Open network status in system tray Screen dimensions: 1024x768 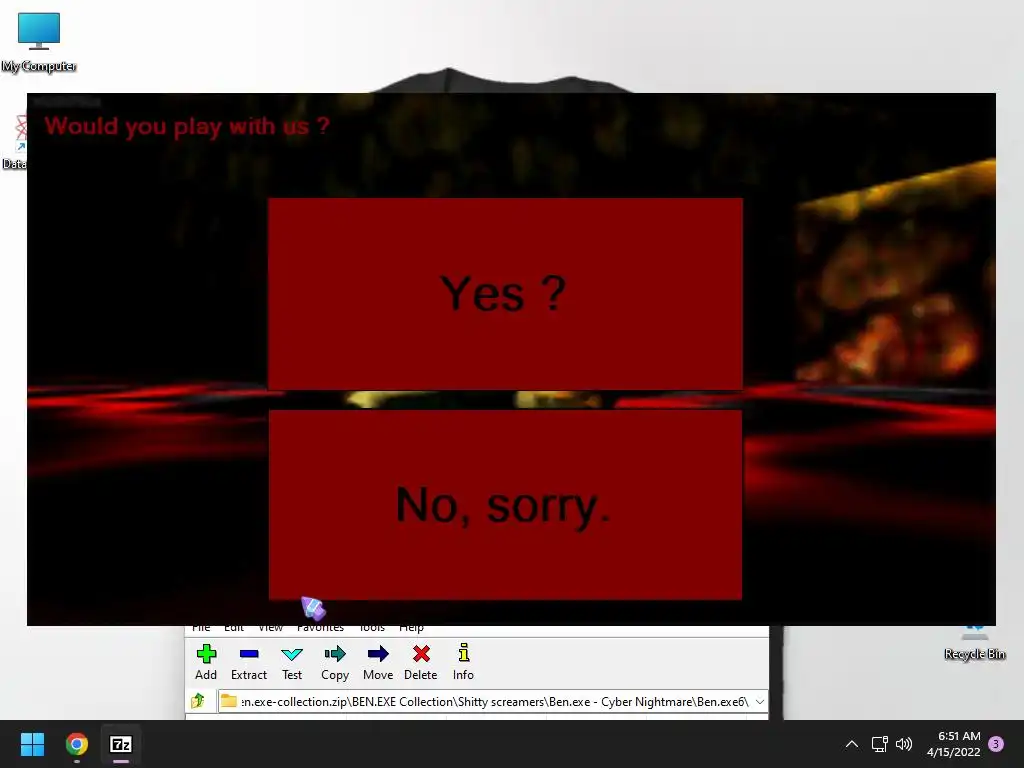pos(879,744)
